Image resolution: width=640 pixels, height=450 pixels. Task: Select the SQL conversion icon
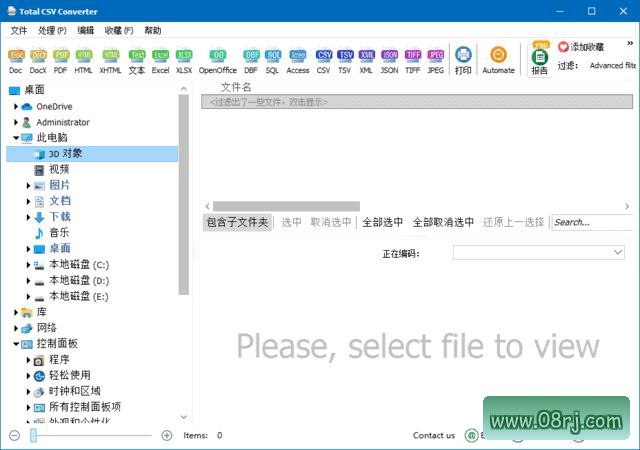click(x=272, y=61)
